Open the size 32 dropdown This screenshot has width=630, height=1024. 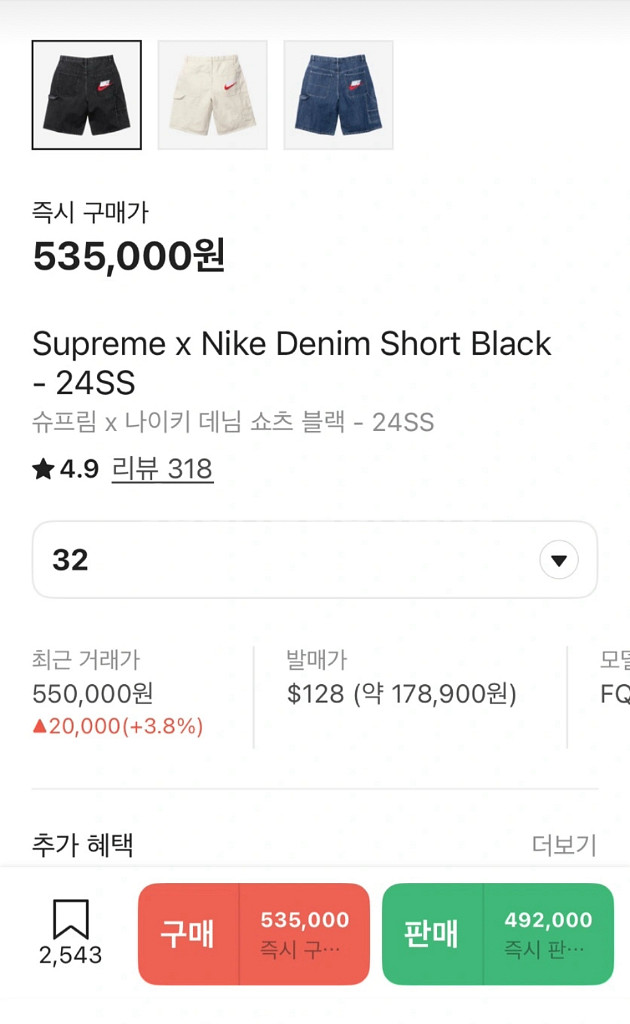[x=300, y=560]
